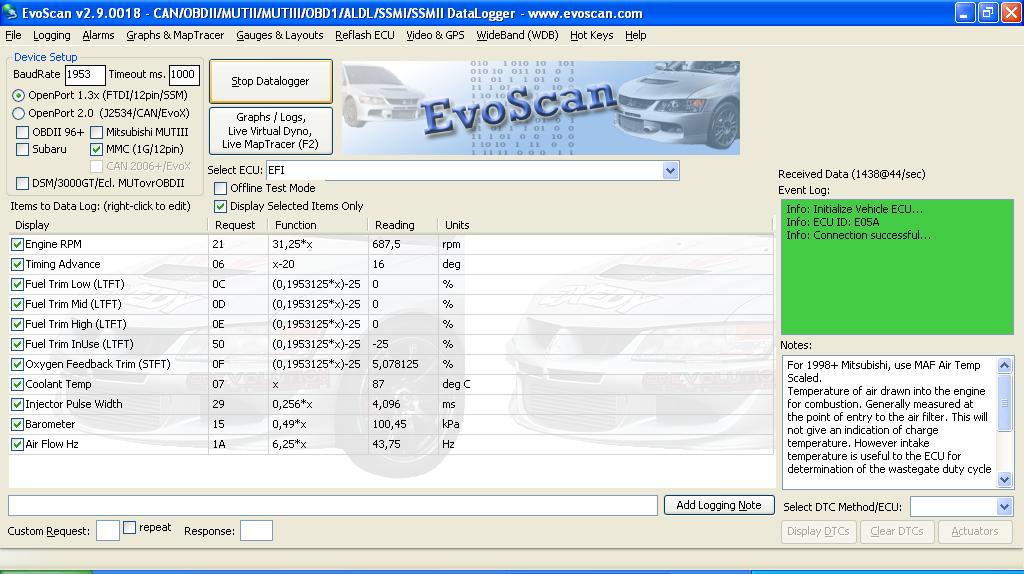
Task: Click the BaudRate input field
Action: (x=85, y=75)
